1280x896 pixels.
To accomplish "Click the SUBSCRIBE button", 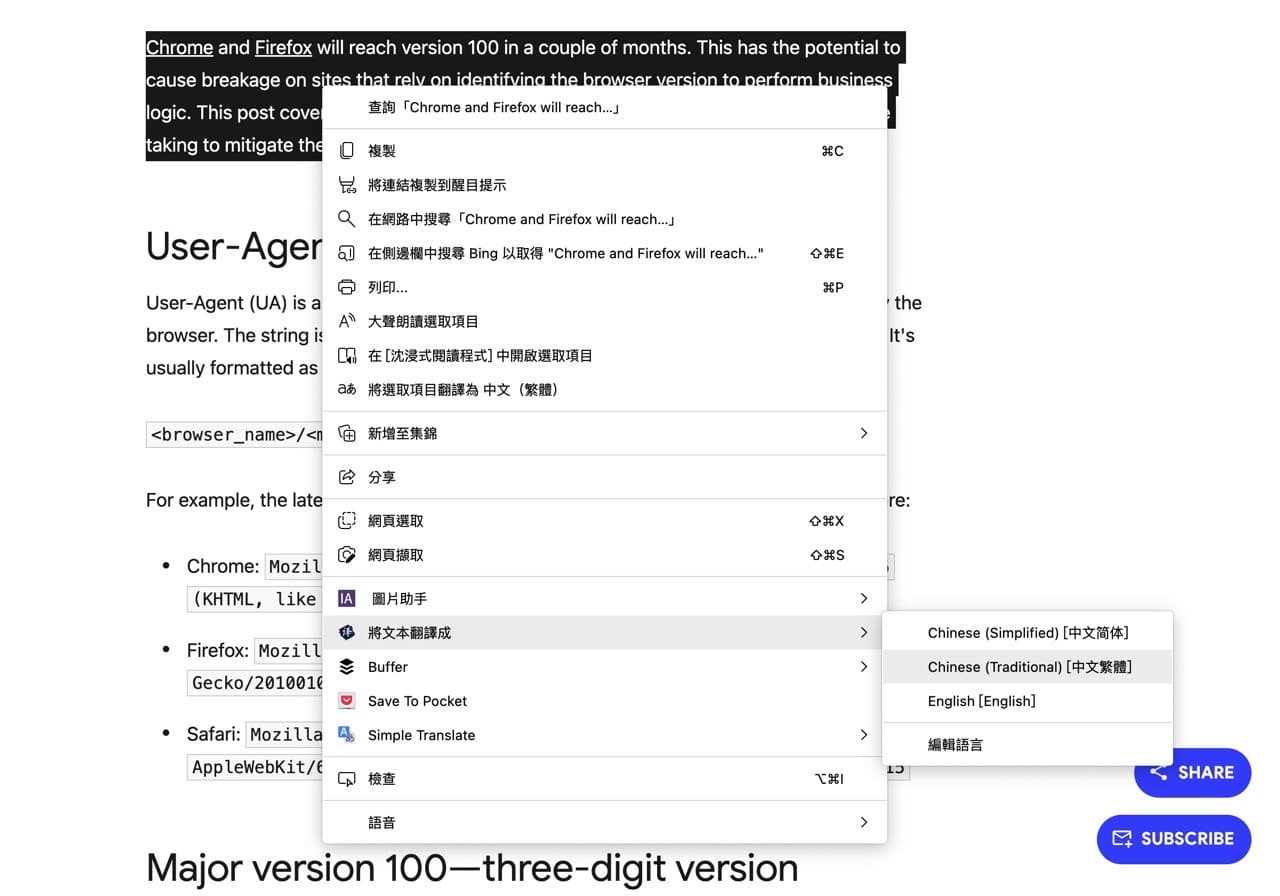I will [1174, 839].
